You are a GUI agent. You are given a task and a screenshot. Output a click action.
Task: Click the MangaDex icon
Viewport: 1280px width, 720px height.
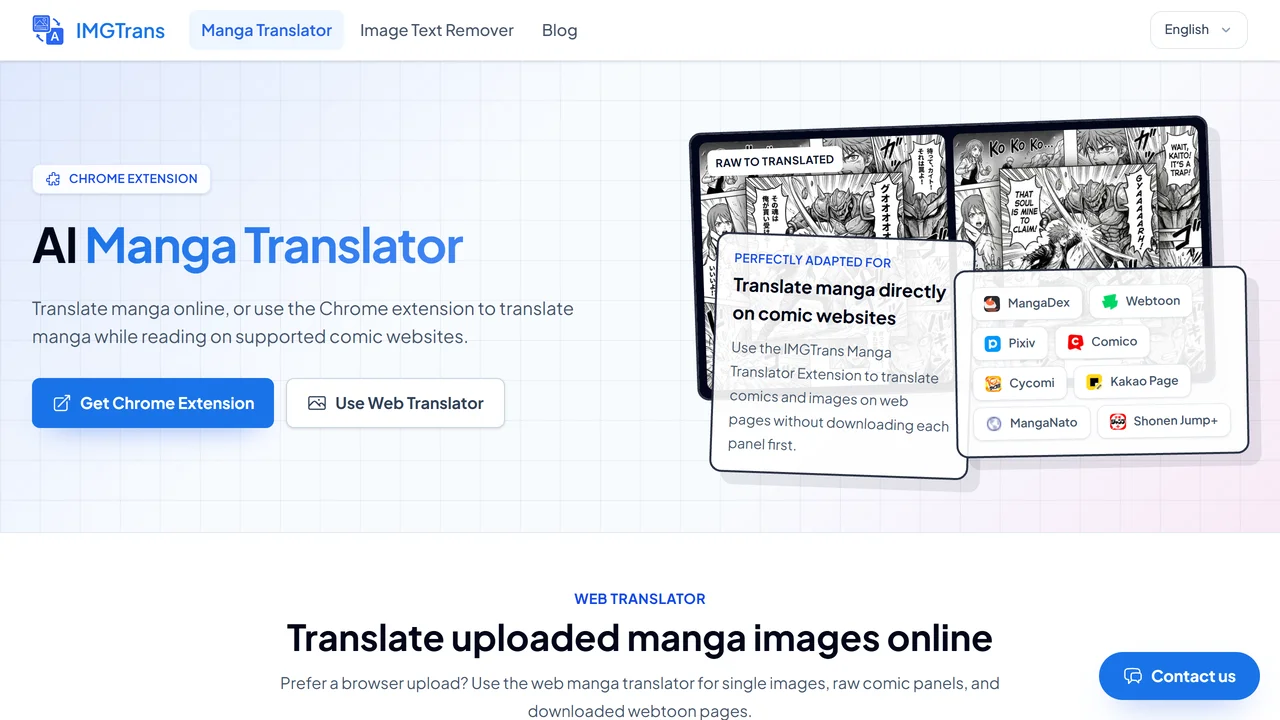point(992,303)
